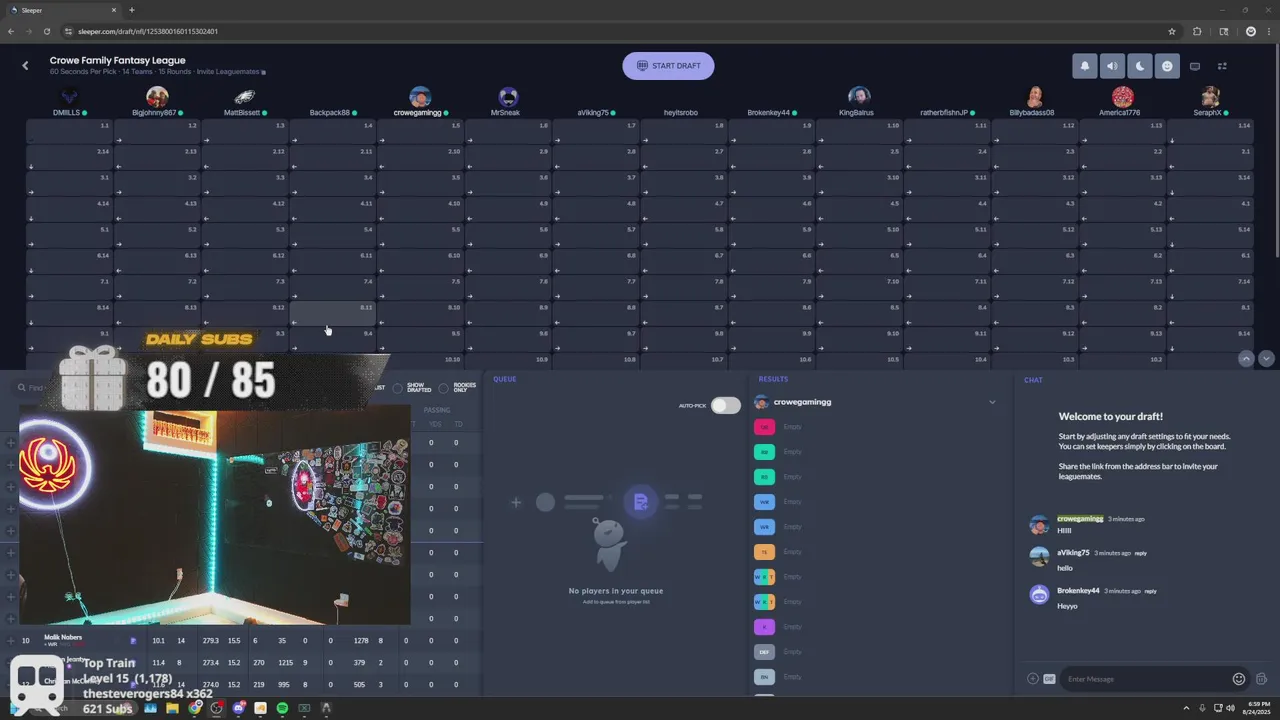Click the CHAT panel heading
1280x720 pixels.
pyautogui.click(x=1033, y=380)
